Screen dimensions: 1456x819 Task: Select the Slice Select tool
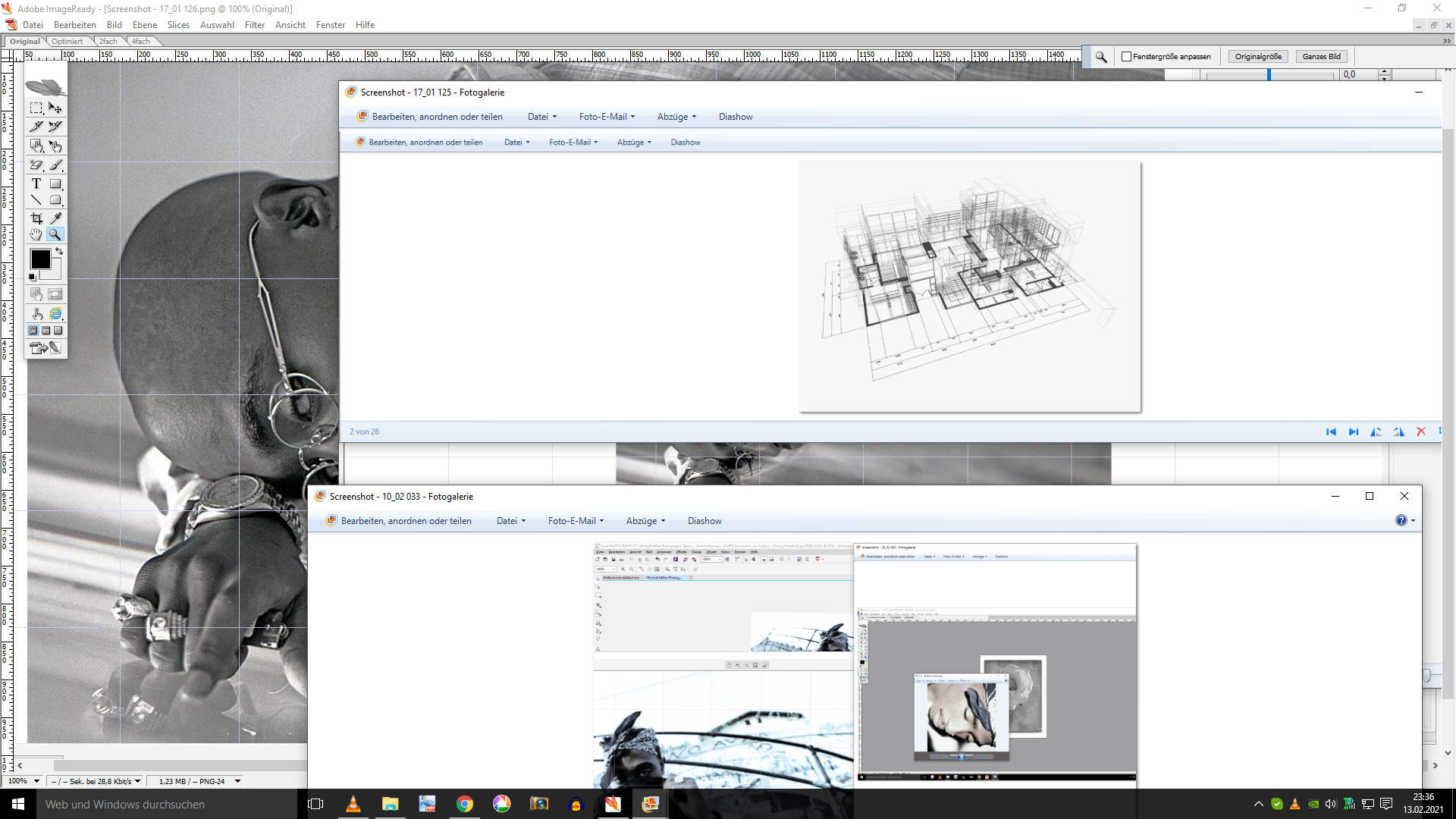(x=55, y=126)
